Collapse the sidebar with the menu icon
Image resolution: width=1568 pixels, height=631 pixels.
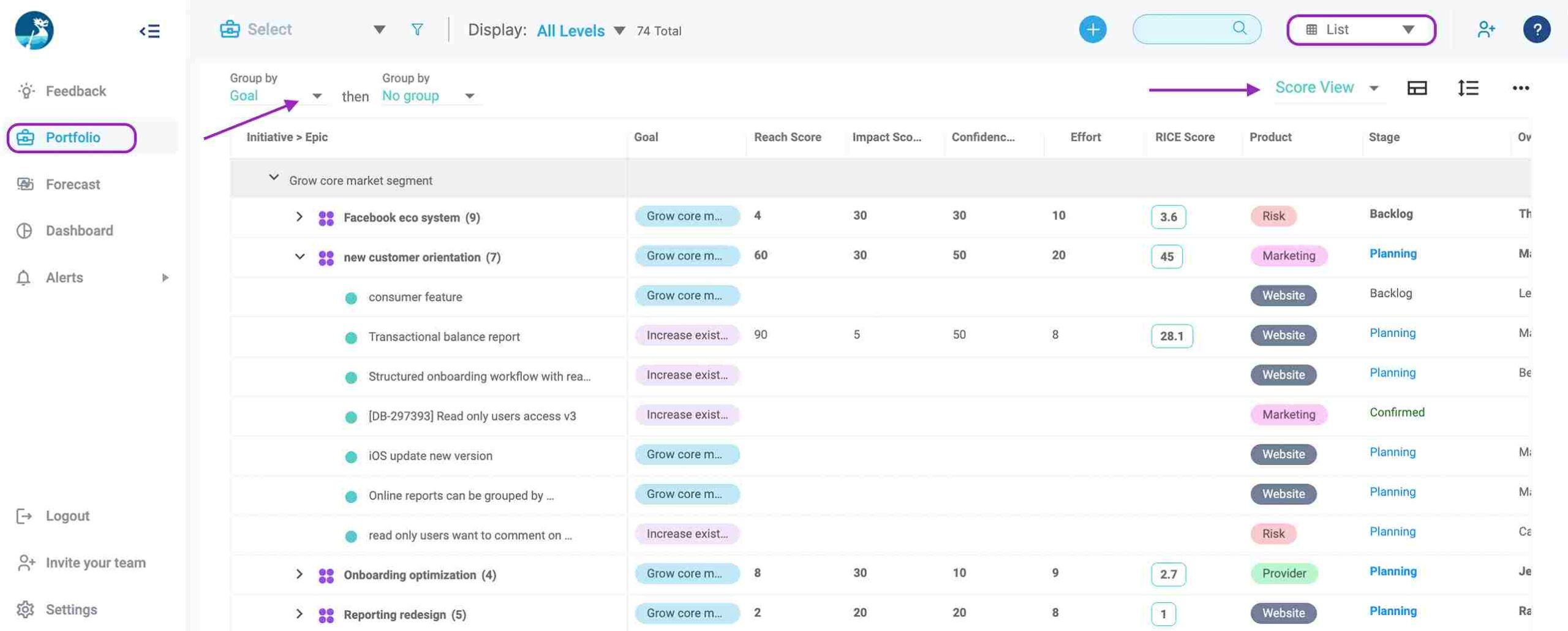pyautogui.click(x=149, y=31)
